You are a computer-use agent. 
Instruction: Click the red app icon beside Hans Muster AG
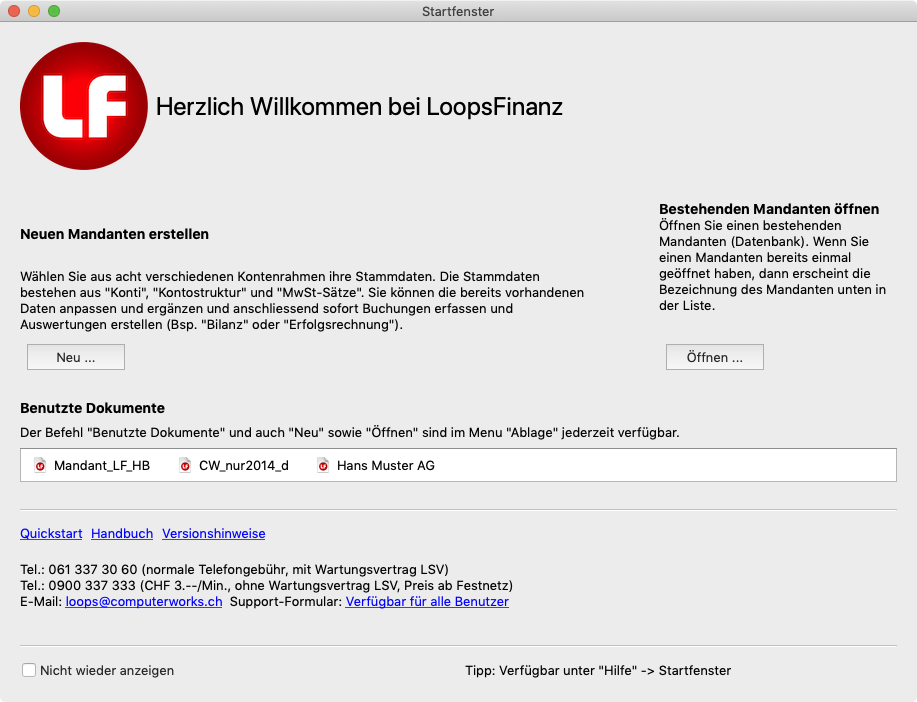(322, 464)
